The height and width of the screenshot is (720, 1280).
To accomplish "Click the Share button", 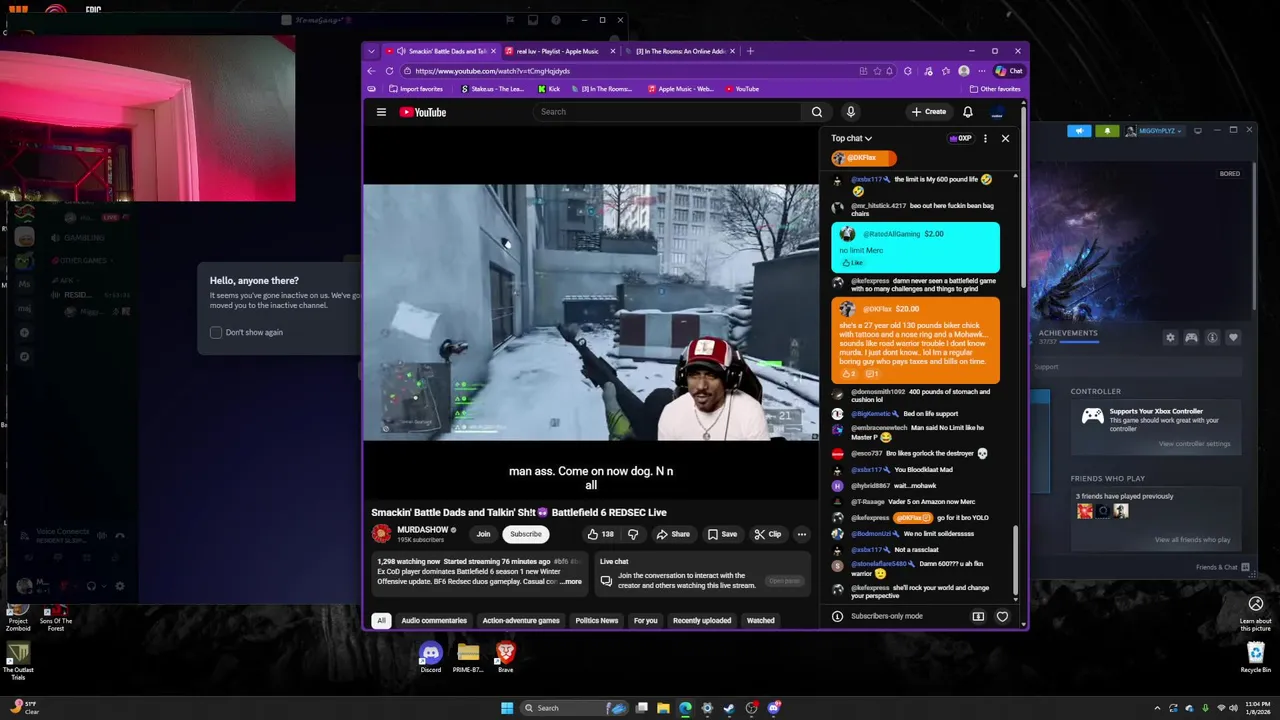I will 672,534.
